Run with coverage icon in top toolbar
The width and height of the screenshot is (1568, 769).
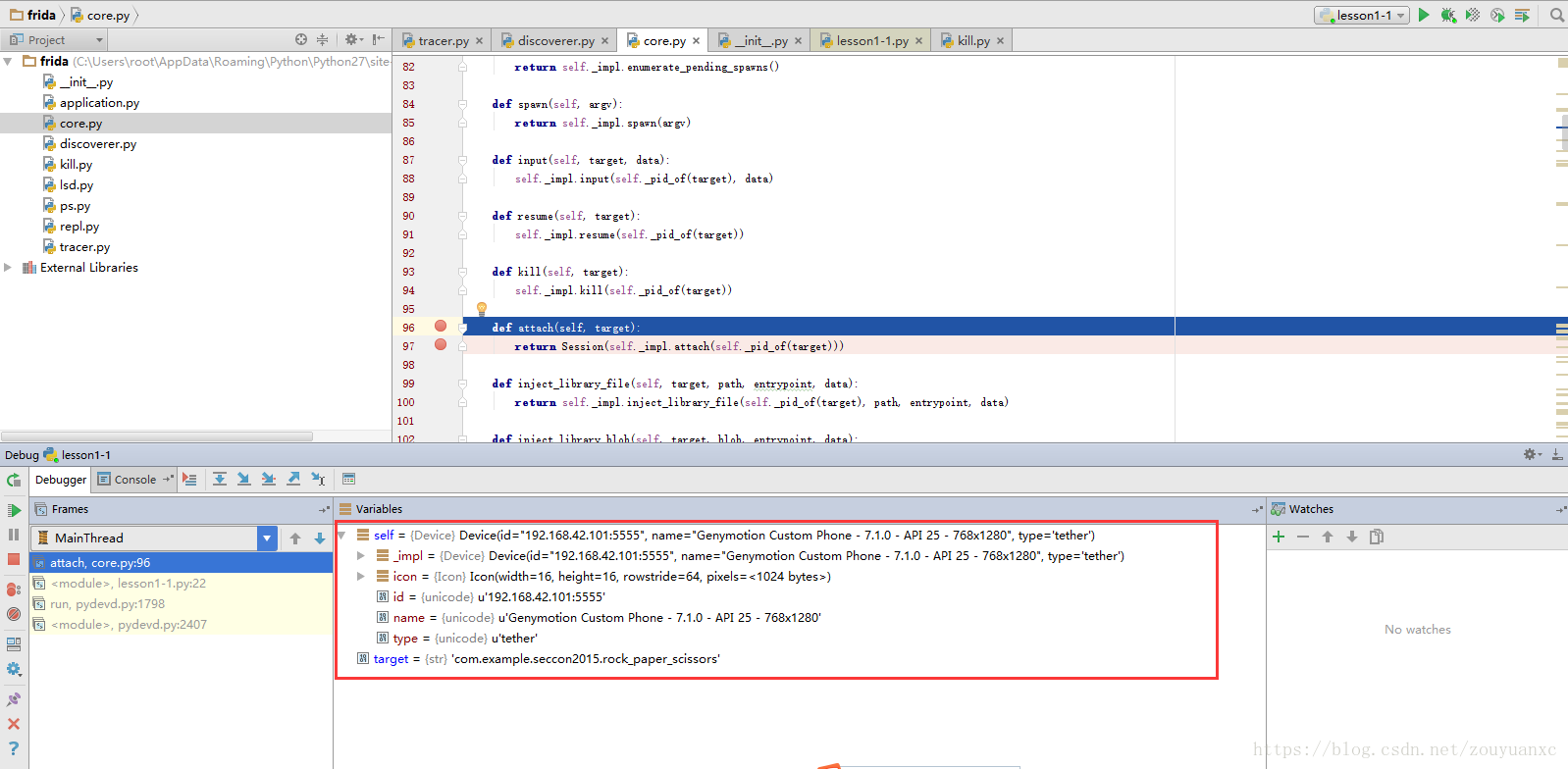point(1473,15)
